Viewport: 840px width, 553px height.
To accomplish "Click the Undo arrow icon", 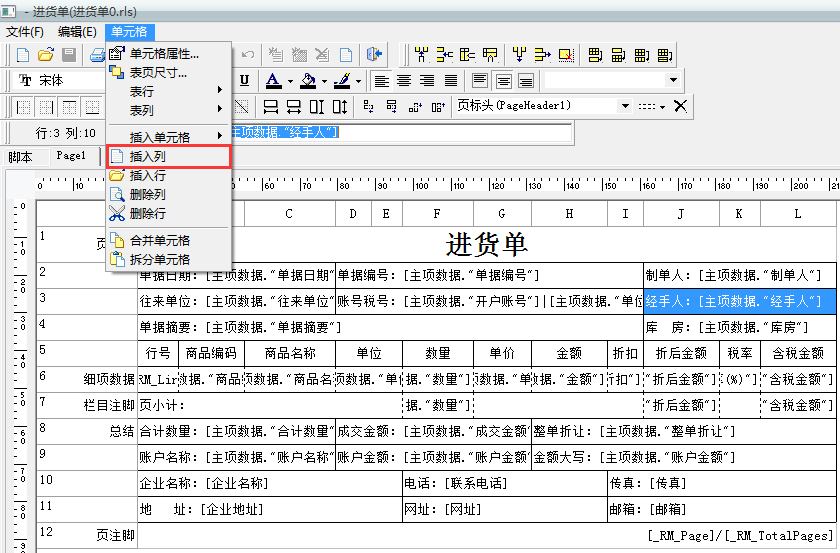I will point(248,55).
